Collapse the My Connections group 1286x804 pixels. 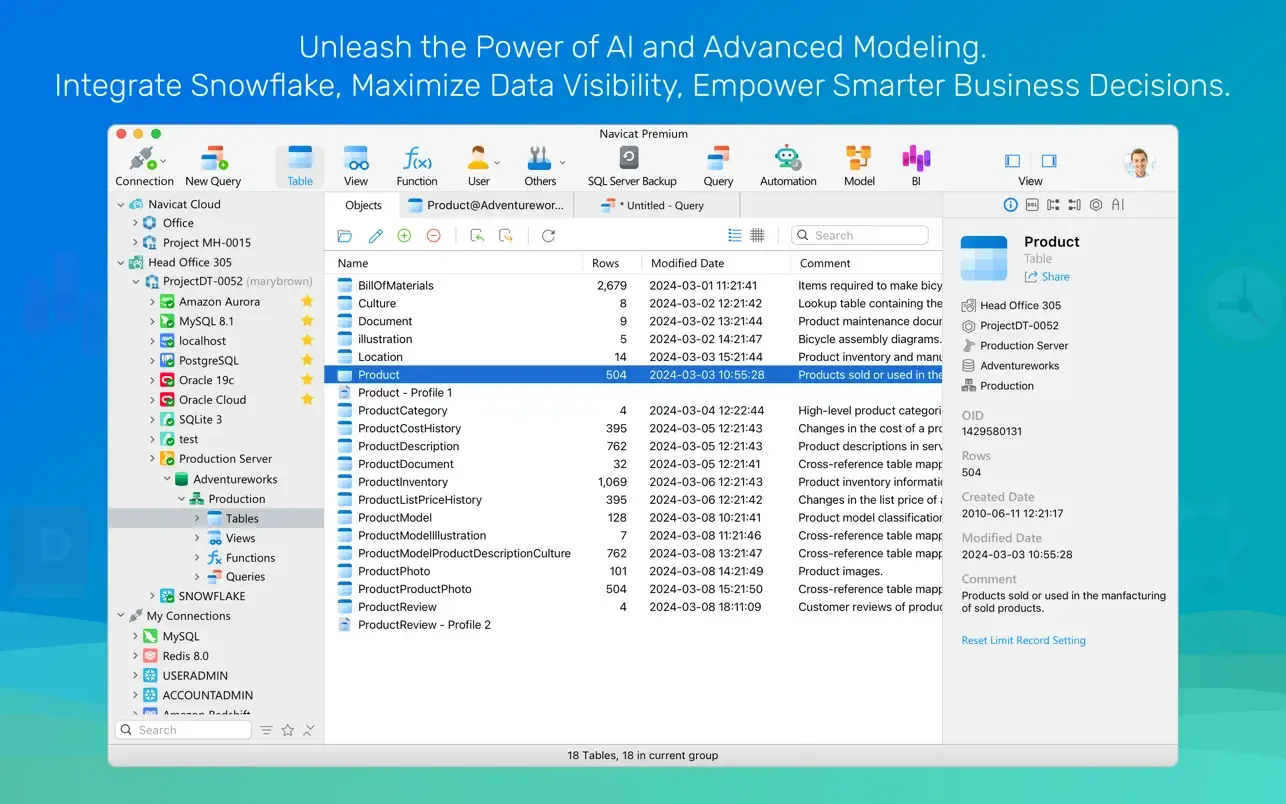pos(121,616)
